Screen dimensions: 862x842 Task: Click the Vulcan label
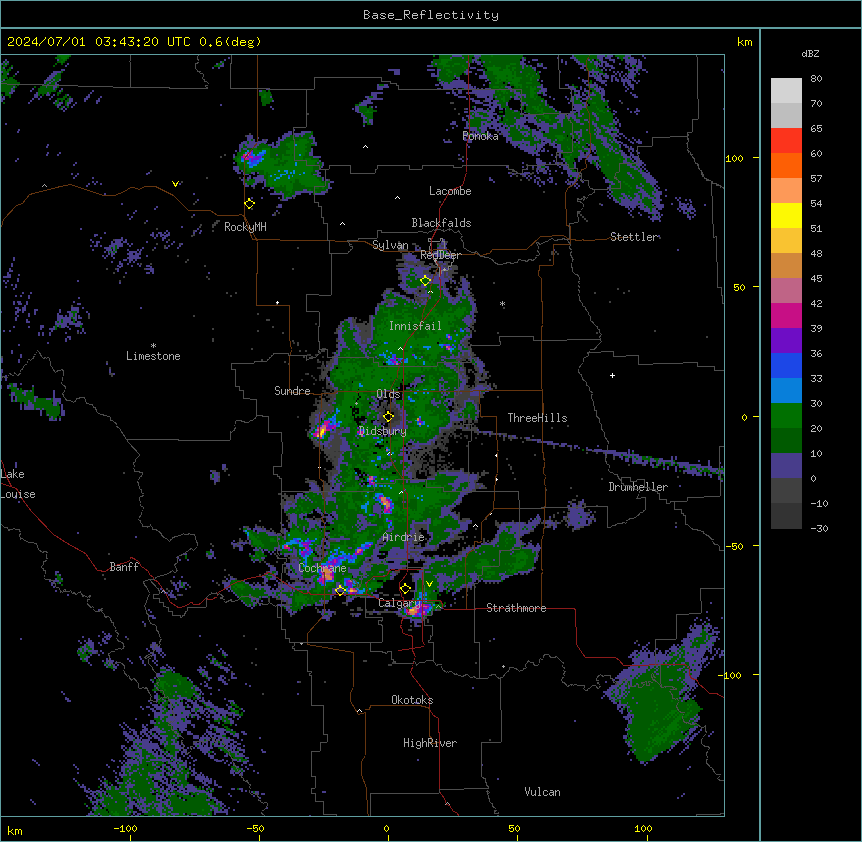(543, 792)
